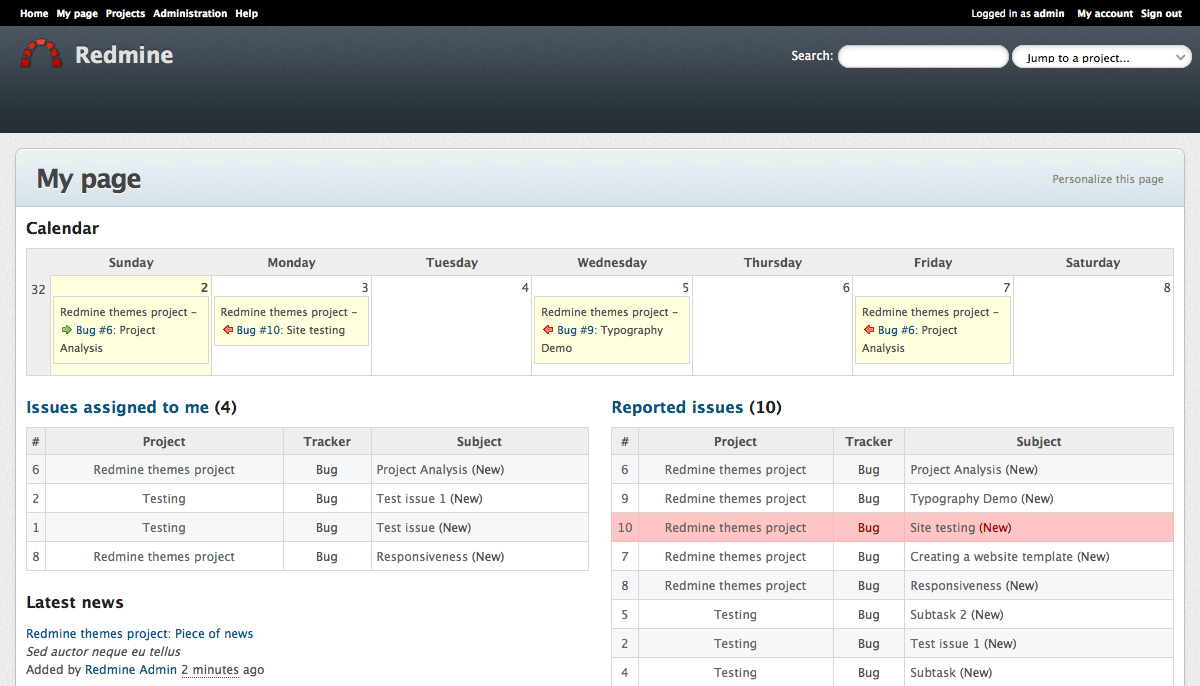
Task: Open 'Project Analysis' subject in assigned issues
Action: point(421,469)
